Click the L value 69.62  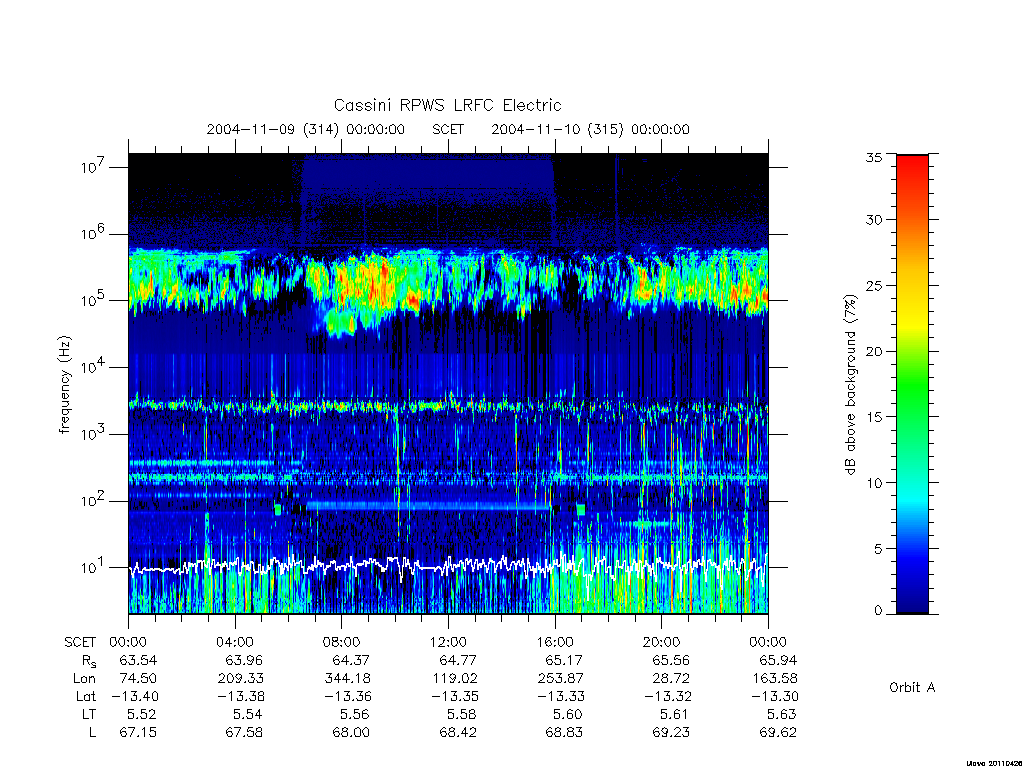(x=778, y=733)
